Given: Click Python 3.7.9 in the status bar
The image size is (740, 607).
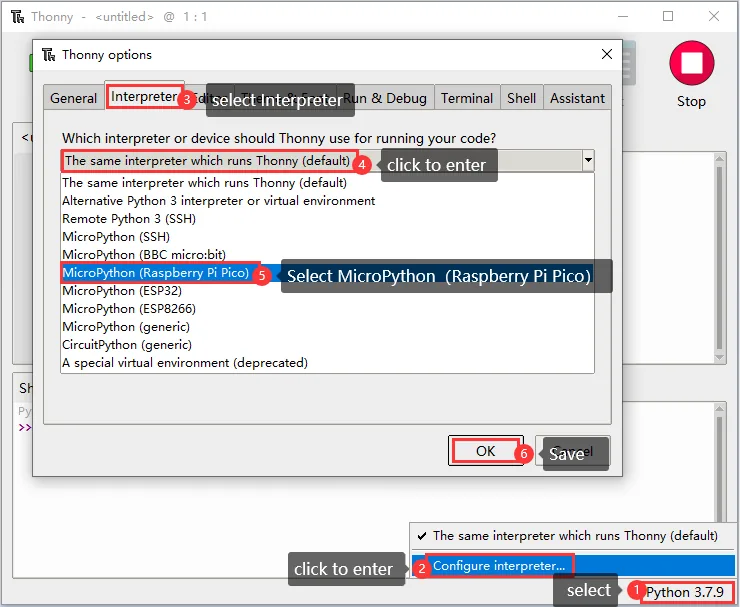Looking at the screenshot, I should pyautogui.click(x=685, y=592).
